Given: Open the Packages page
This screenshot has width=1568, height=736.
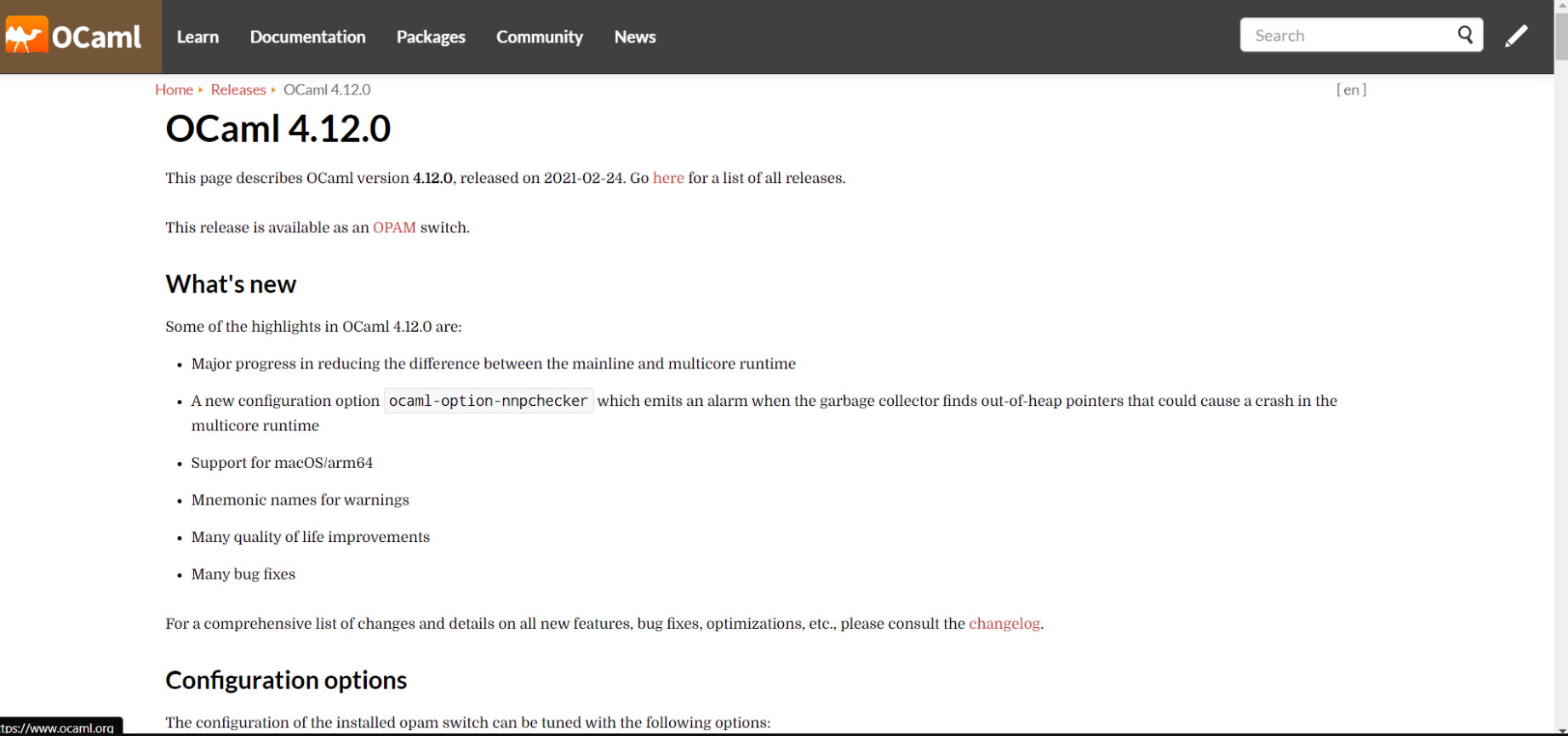Looking at the screenshot, I should coord(431,37).
